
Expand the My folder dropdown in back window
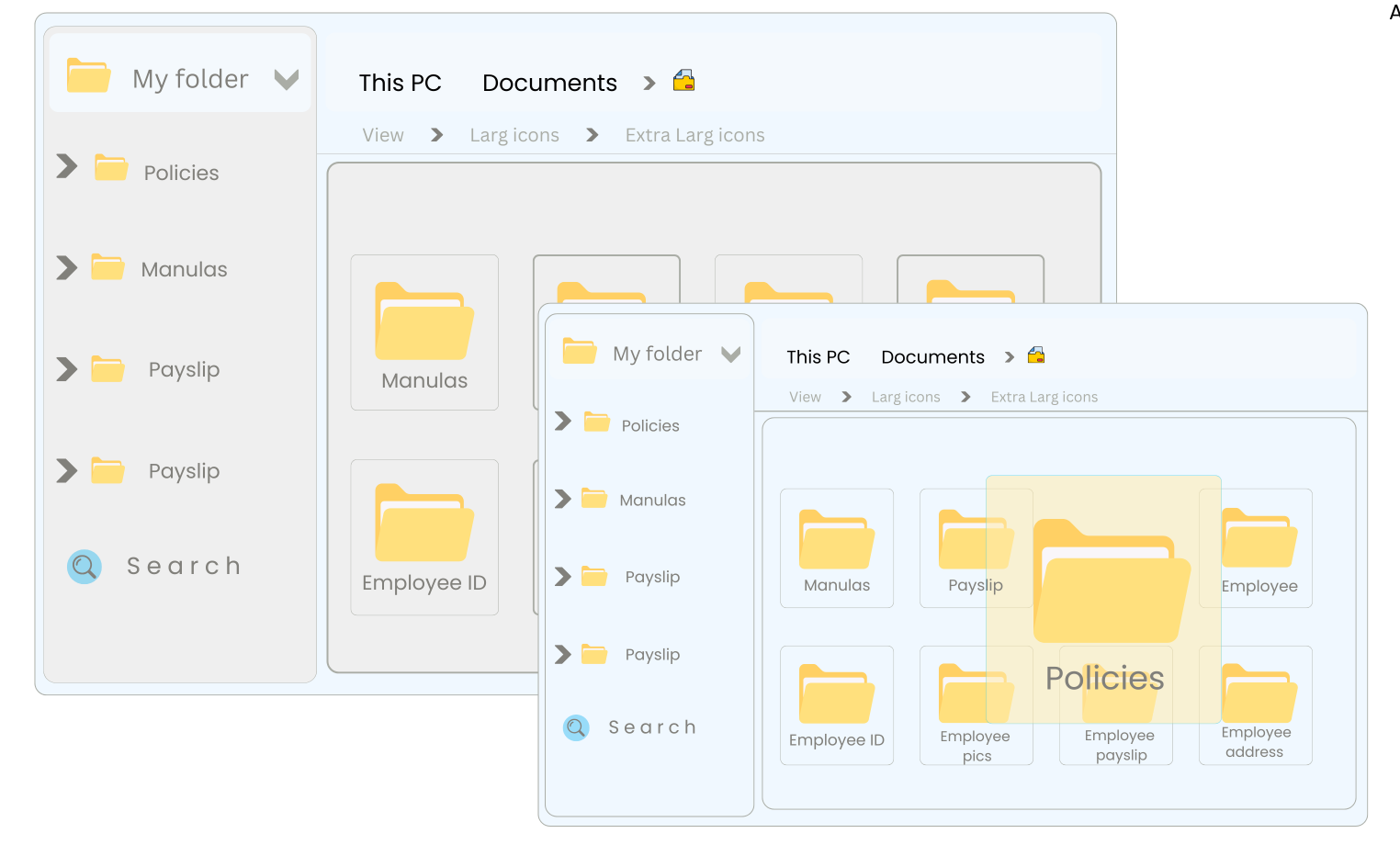[x=287, y=80]
